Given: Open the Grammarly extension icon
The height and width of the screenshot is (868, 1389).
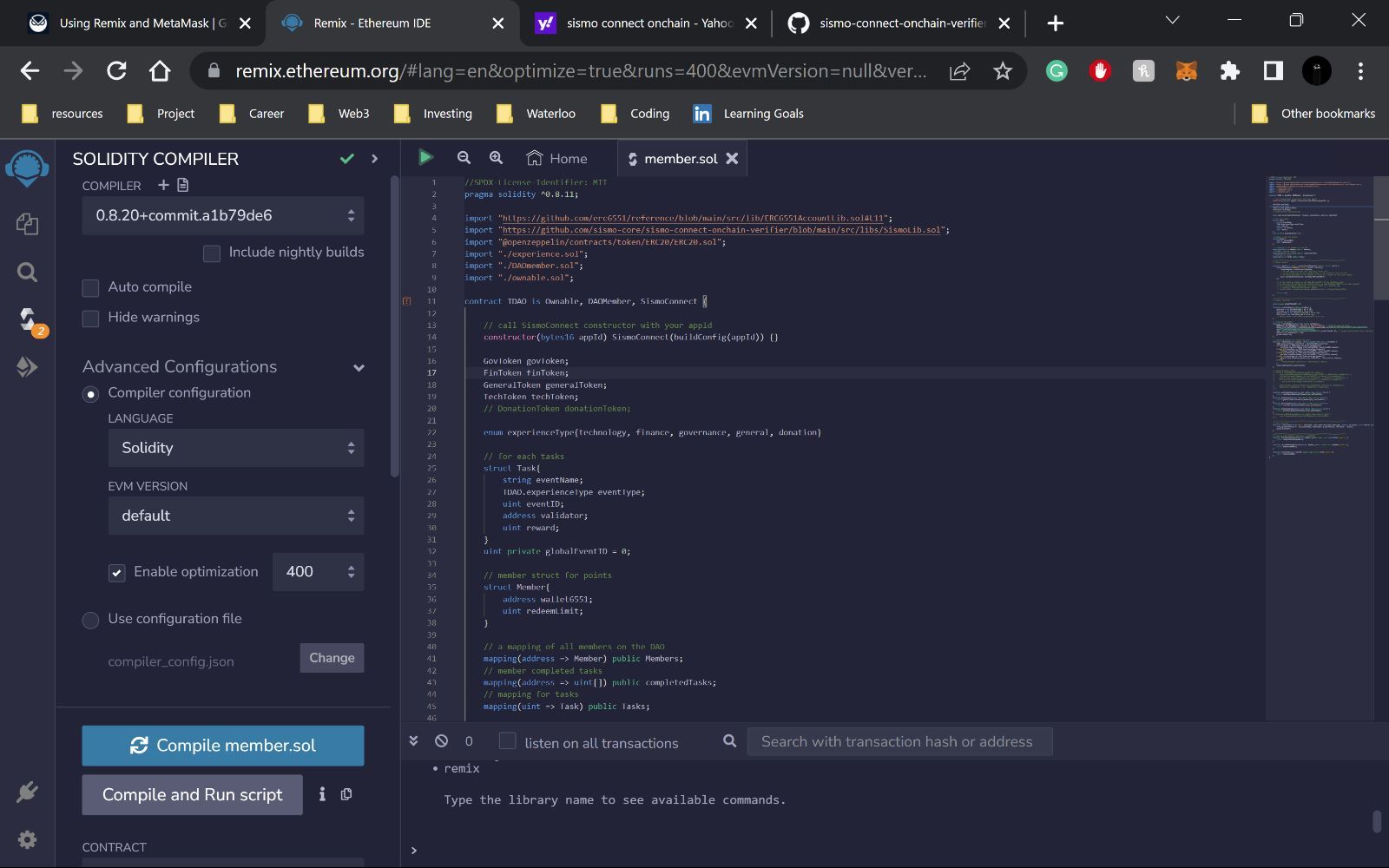Looking at the screenshot, I should [x=1057, y=70].
